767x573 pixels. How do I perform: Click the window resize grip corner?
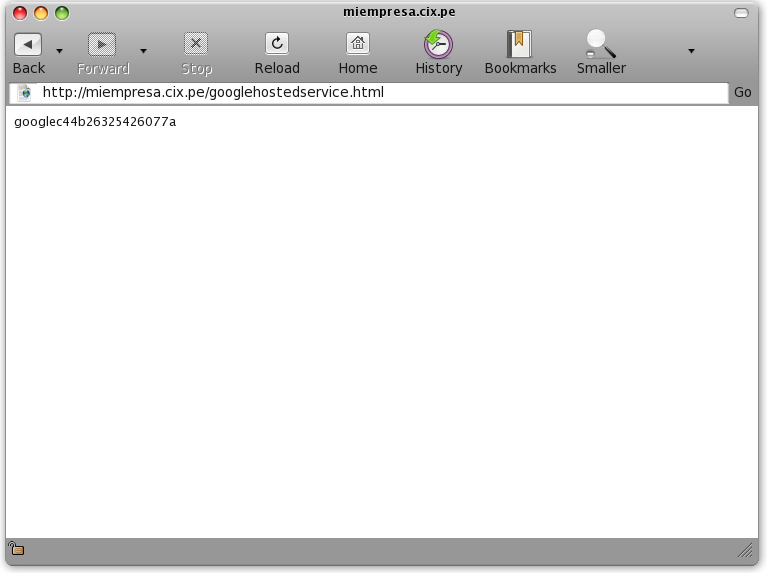click(x=745, y=550)
